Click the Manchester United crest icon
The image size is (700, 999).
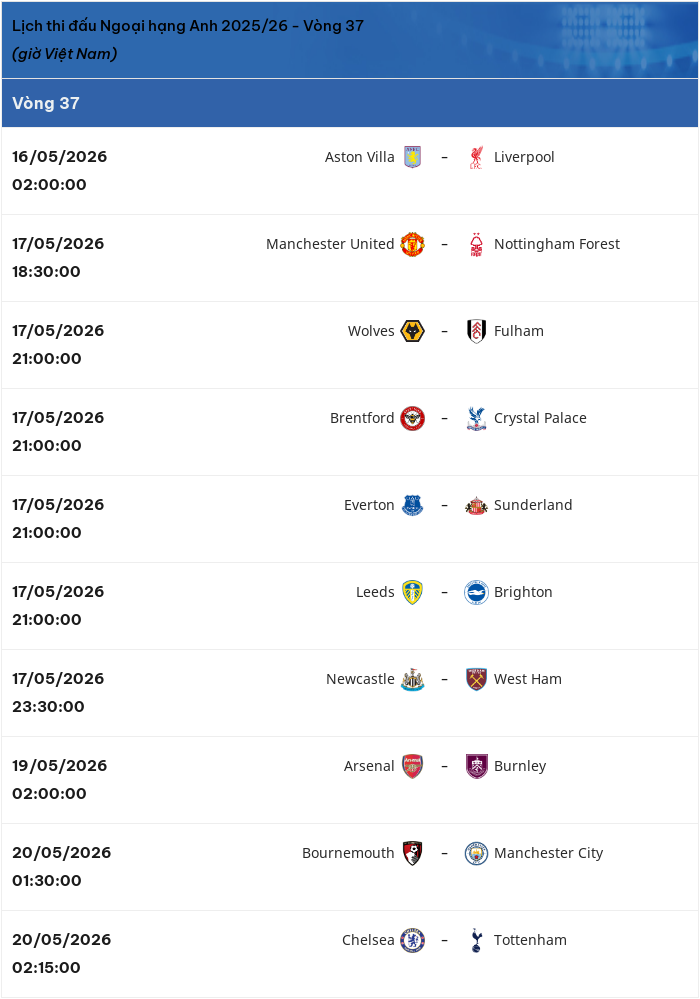click(413, 244)
